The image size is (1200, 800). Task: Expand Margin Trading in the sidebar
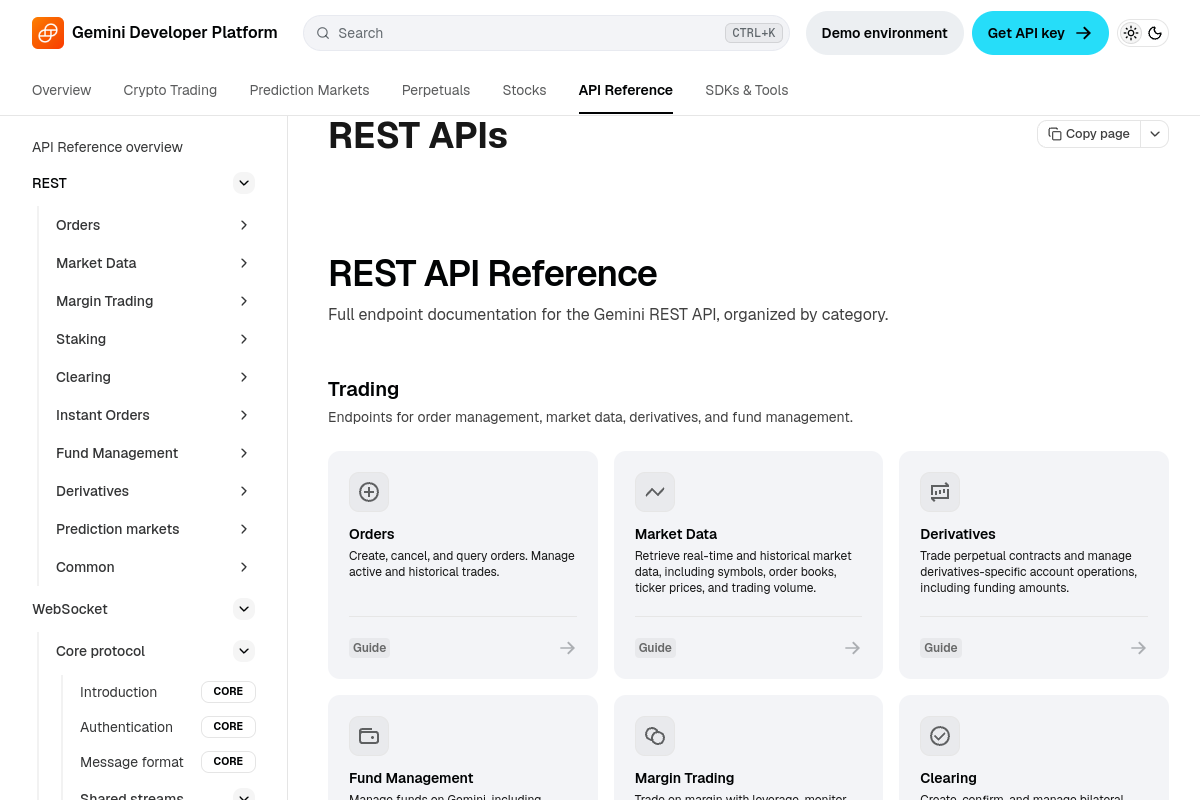click(x=244, y=301)
